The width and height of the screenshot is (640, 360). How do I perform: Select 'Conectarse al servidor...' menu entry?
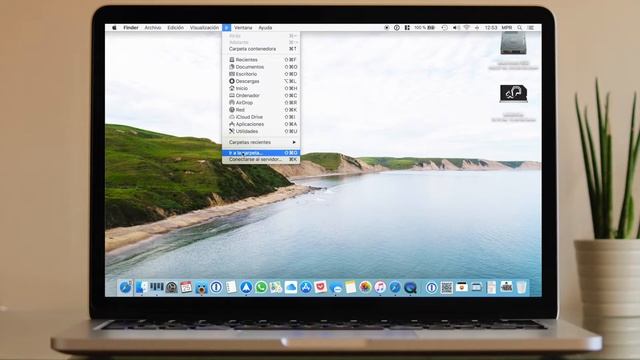(x=261, y=160)
